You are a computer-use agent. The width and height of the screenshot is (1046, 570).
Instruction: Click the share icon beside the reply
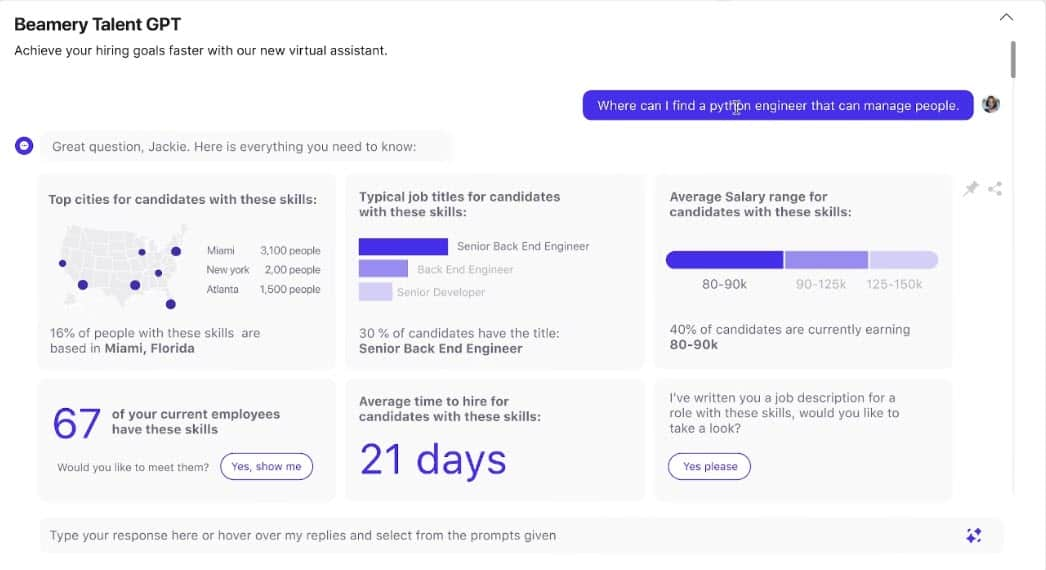point(995,188)
